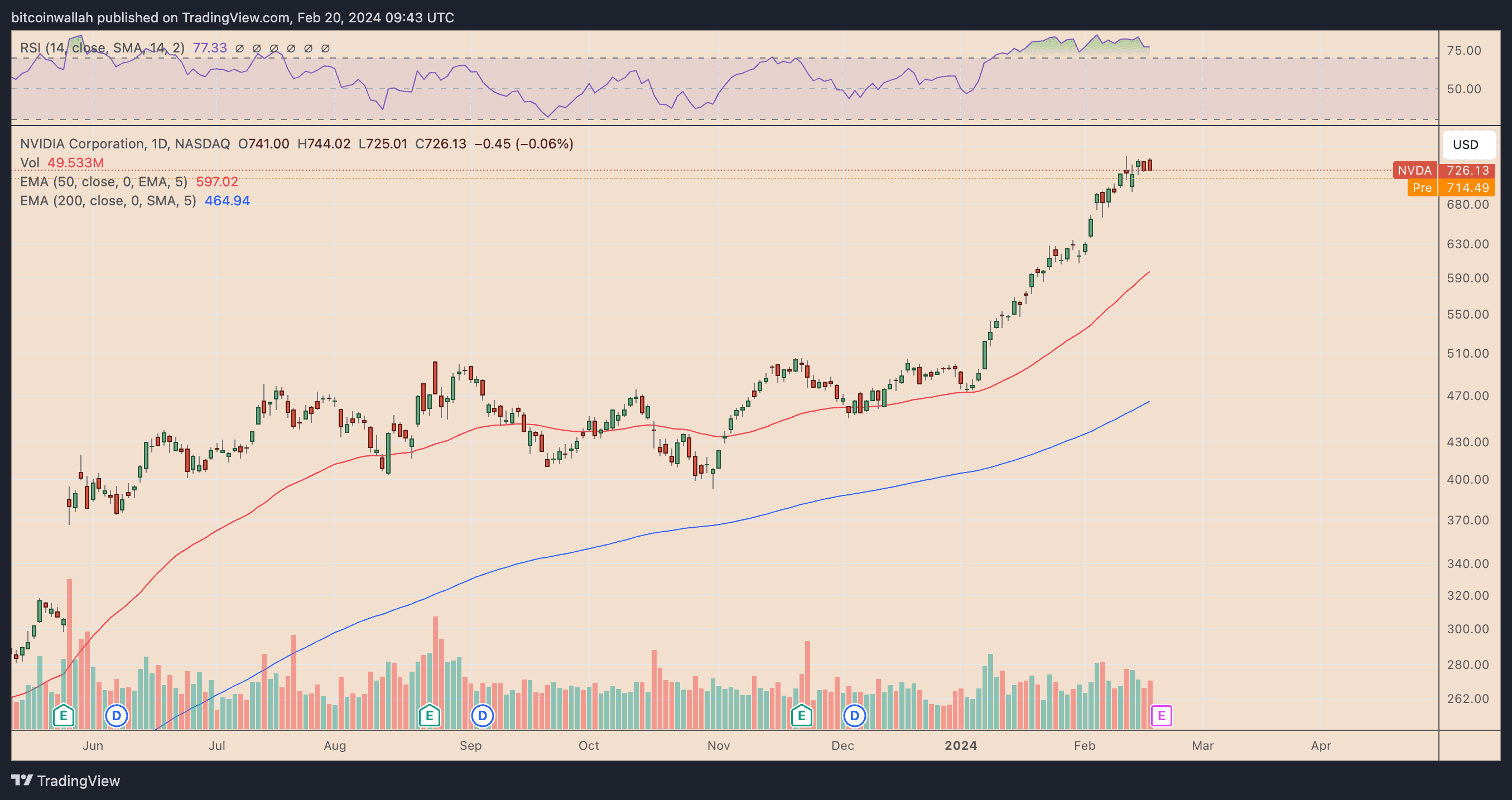Click the D dividend marker near December
The width and height of the screenshot is (1512, 800).
[855, 715]
